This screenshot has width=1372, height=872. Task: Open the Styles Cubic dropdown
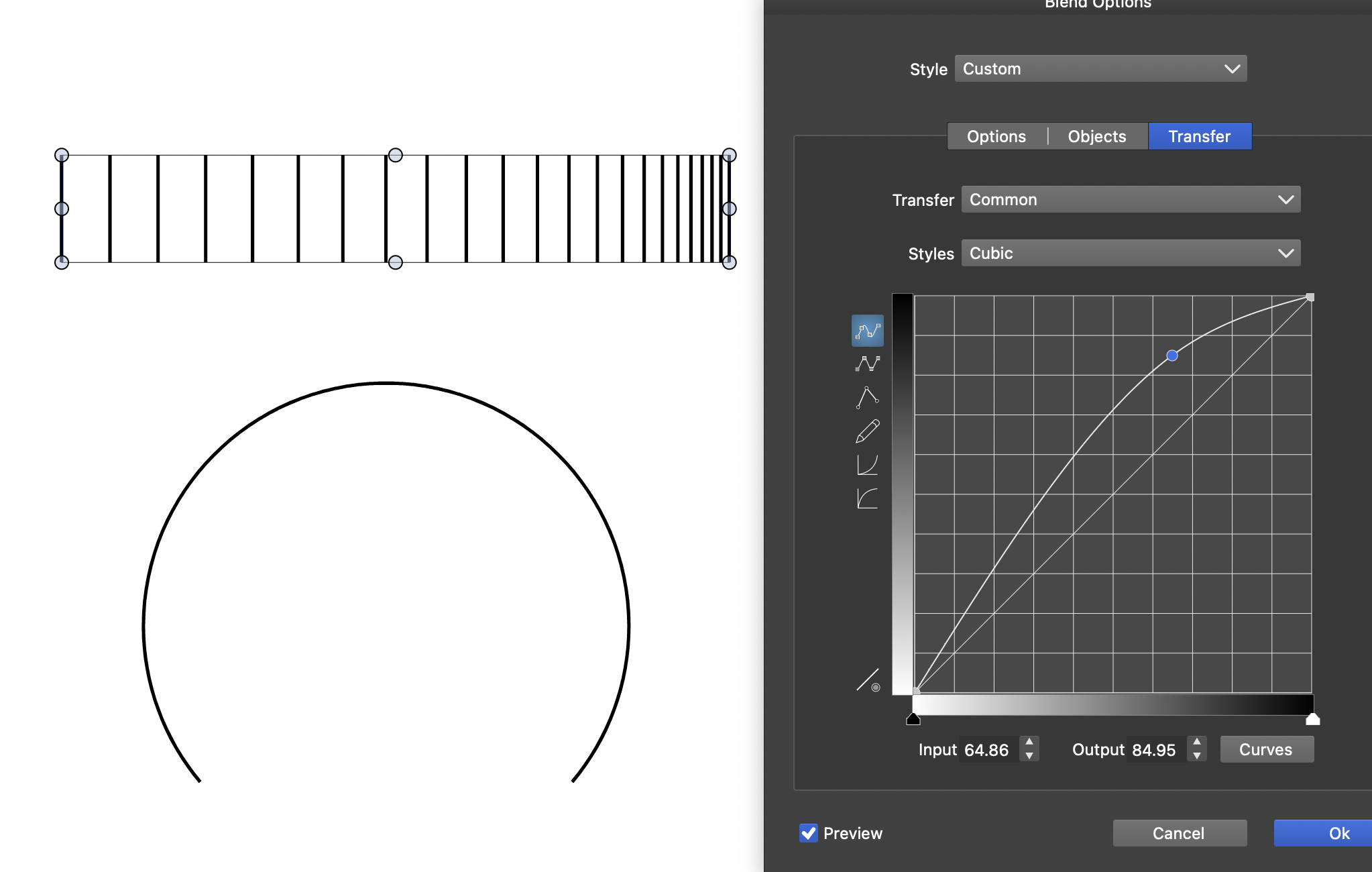[1131, 254]
